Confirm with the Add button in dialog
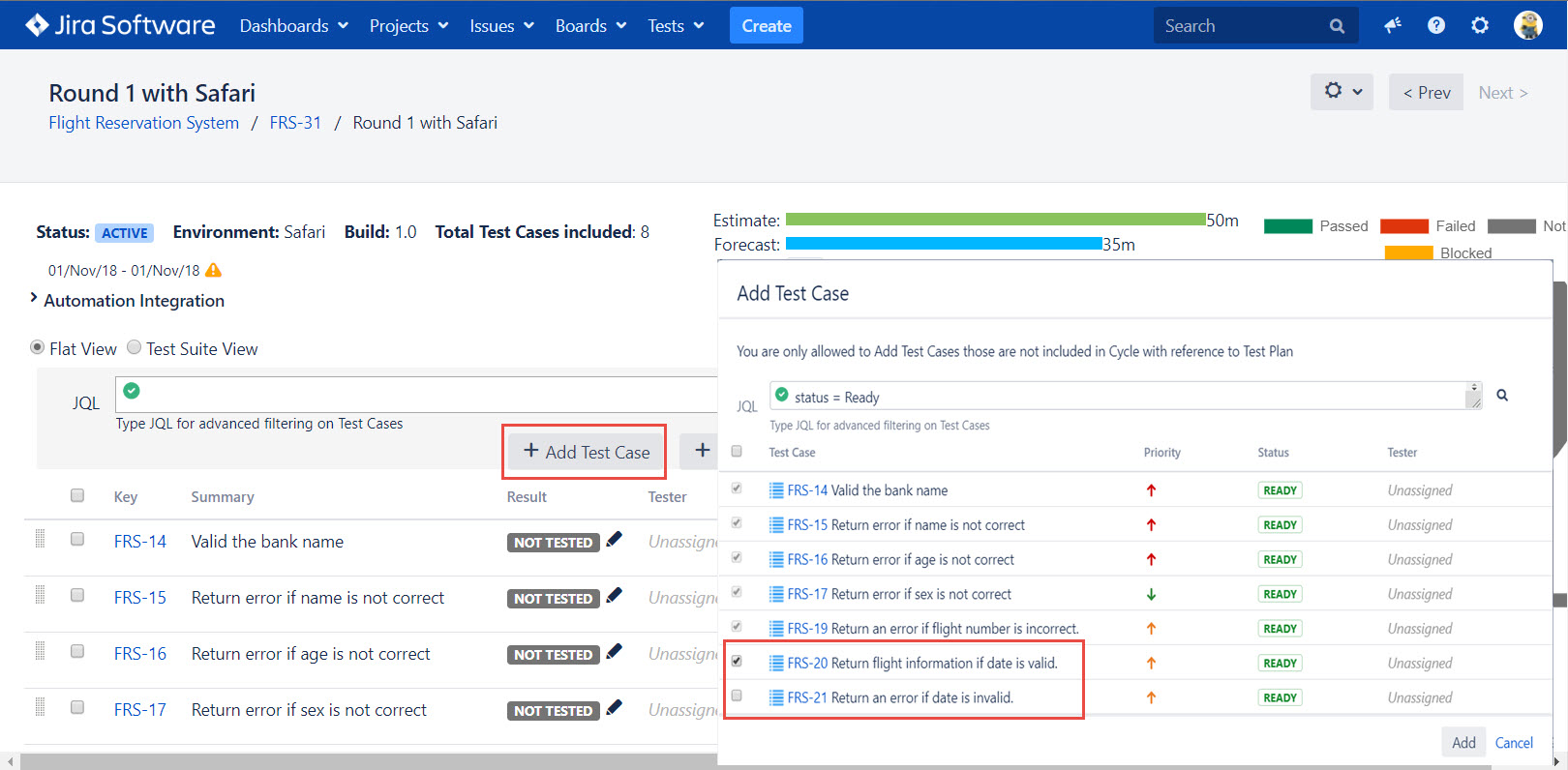The height and width of the screenshot is (770, 1568). [x=1463, y=742]
